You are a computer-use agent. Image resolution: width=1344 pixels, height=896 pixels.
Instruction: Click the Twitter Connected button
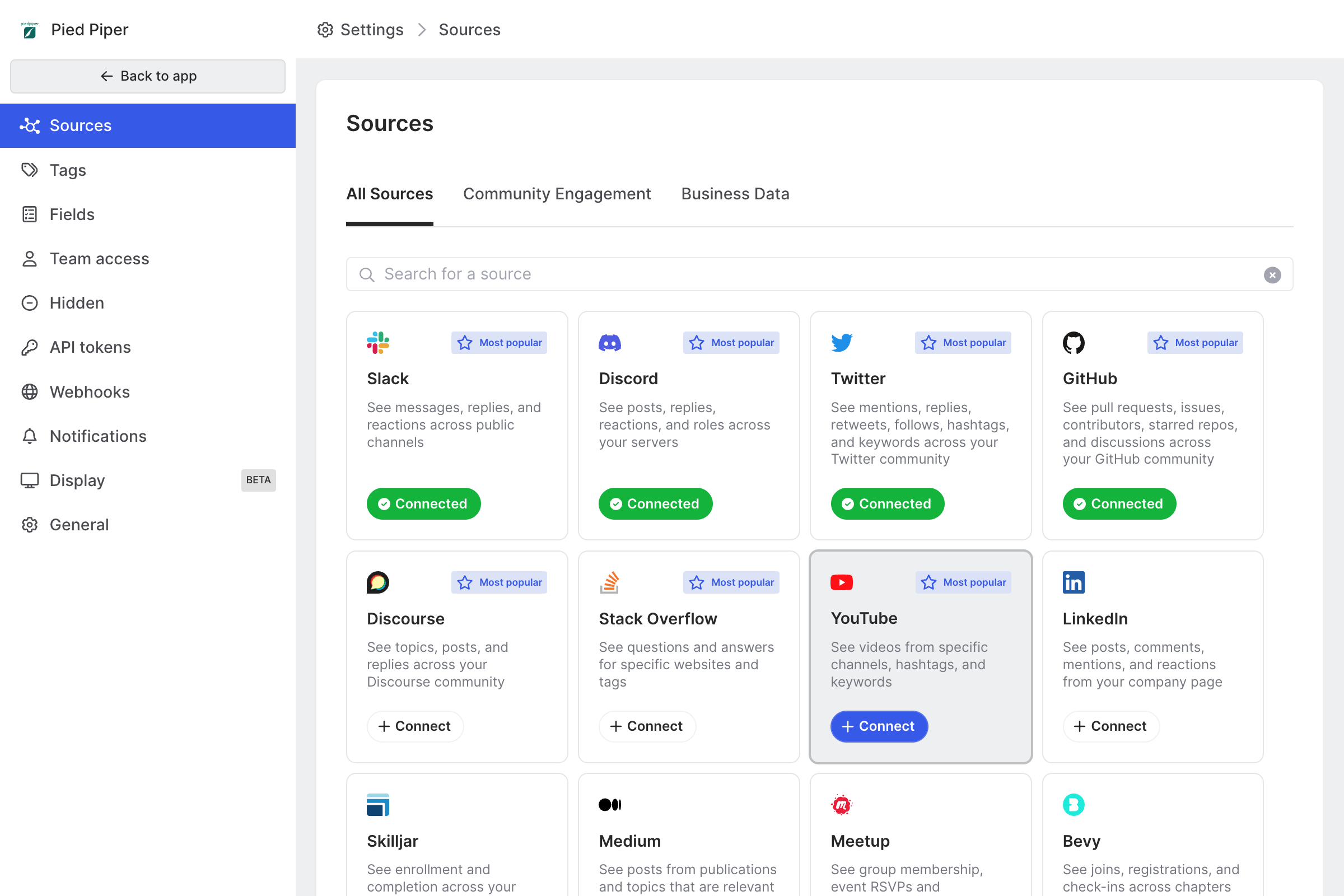coord(888,504)
